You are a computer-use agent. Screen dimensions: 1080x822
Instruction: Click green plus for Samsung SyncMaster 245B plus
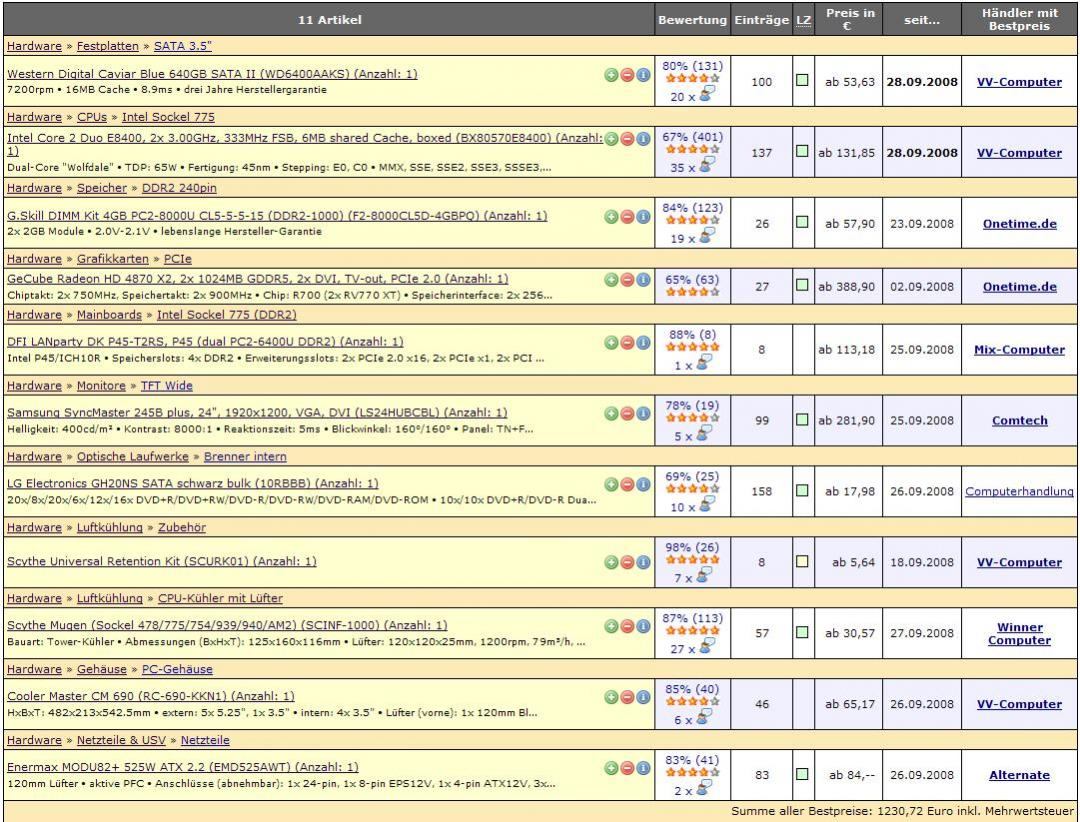click(x=611, y=413)
